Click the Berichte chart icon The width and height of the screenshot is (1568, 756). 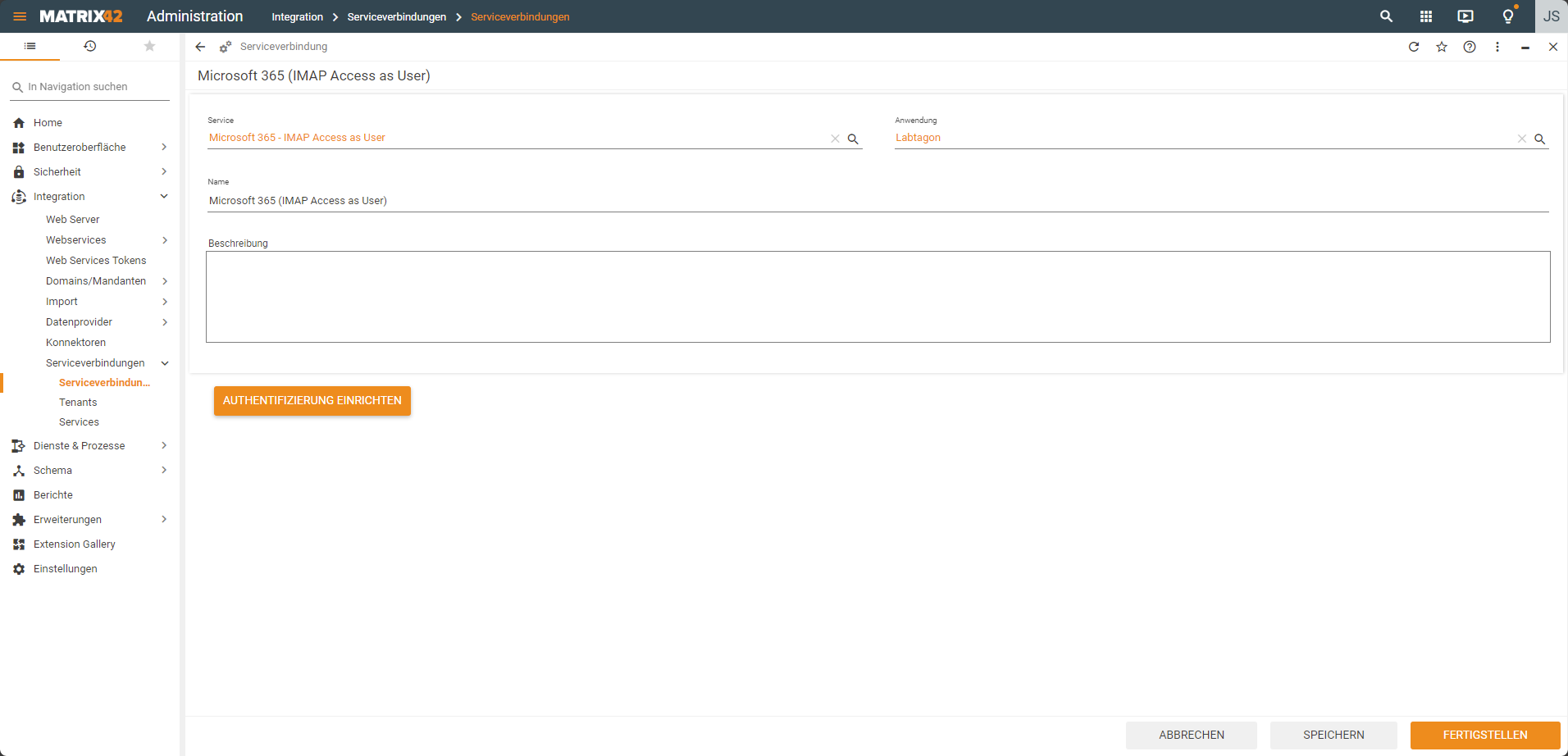coord(19,495)
